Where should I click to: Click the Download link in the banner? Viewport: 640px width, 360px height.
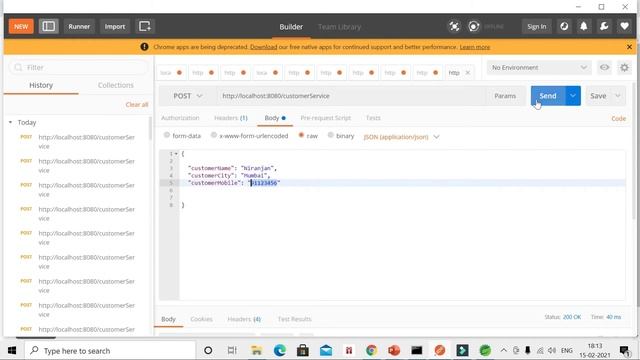click(x=263, y=47)
